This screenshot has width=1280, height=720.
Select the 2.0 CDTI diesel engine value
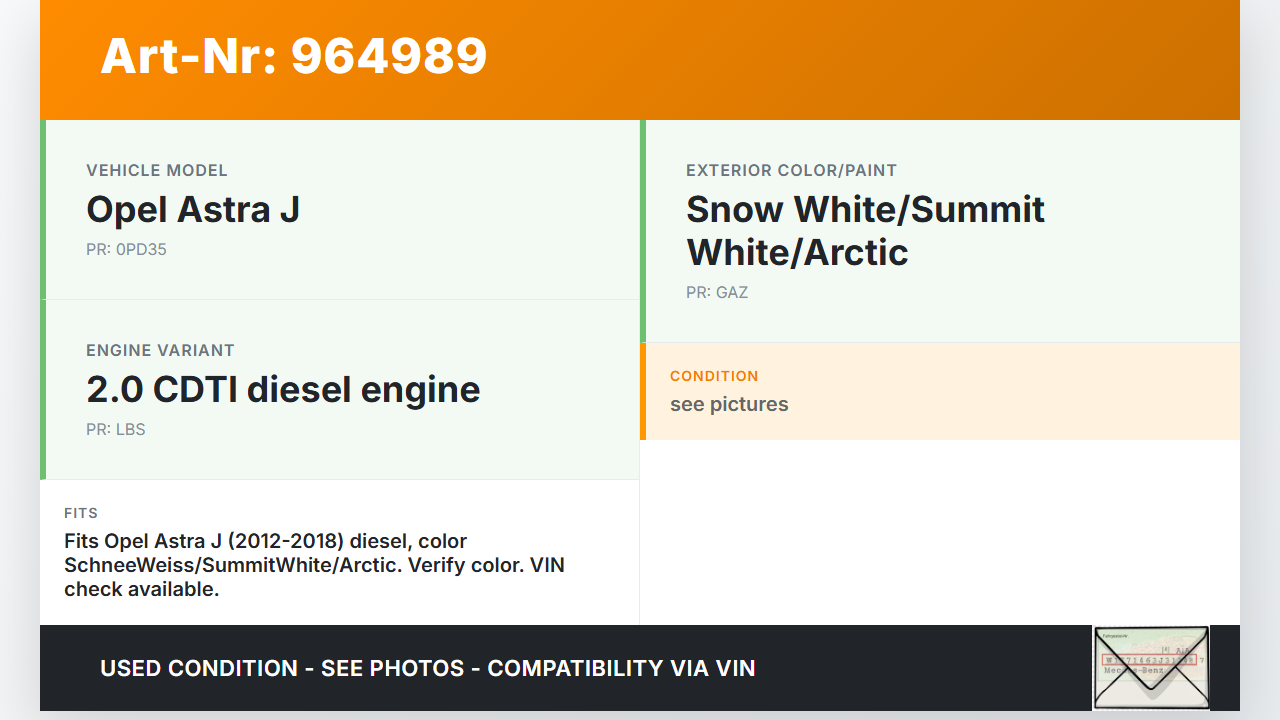283,389
